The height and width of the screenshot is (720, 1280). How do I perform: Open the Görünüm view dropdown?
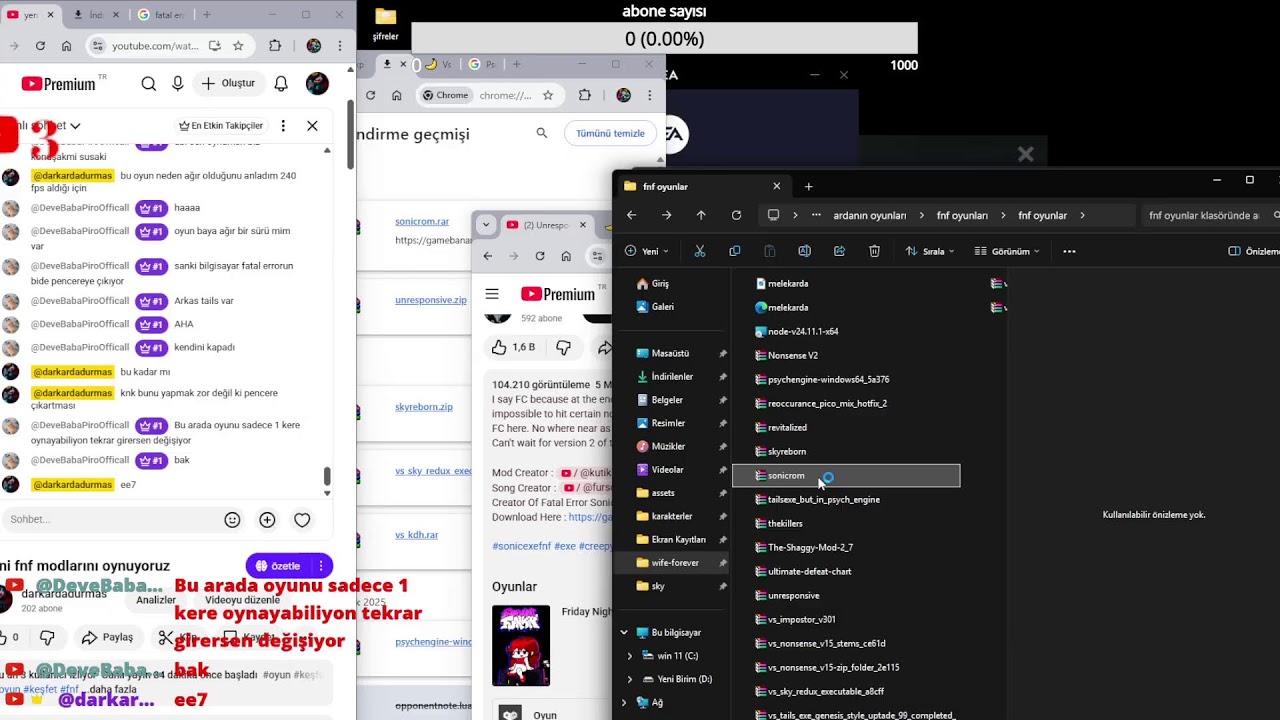[1007, 251]
